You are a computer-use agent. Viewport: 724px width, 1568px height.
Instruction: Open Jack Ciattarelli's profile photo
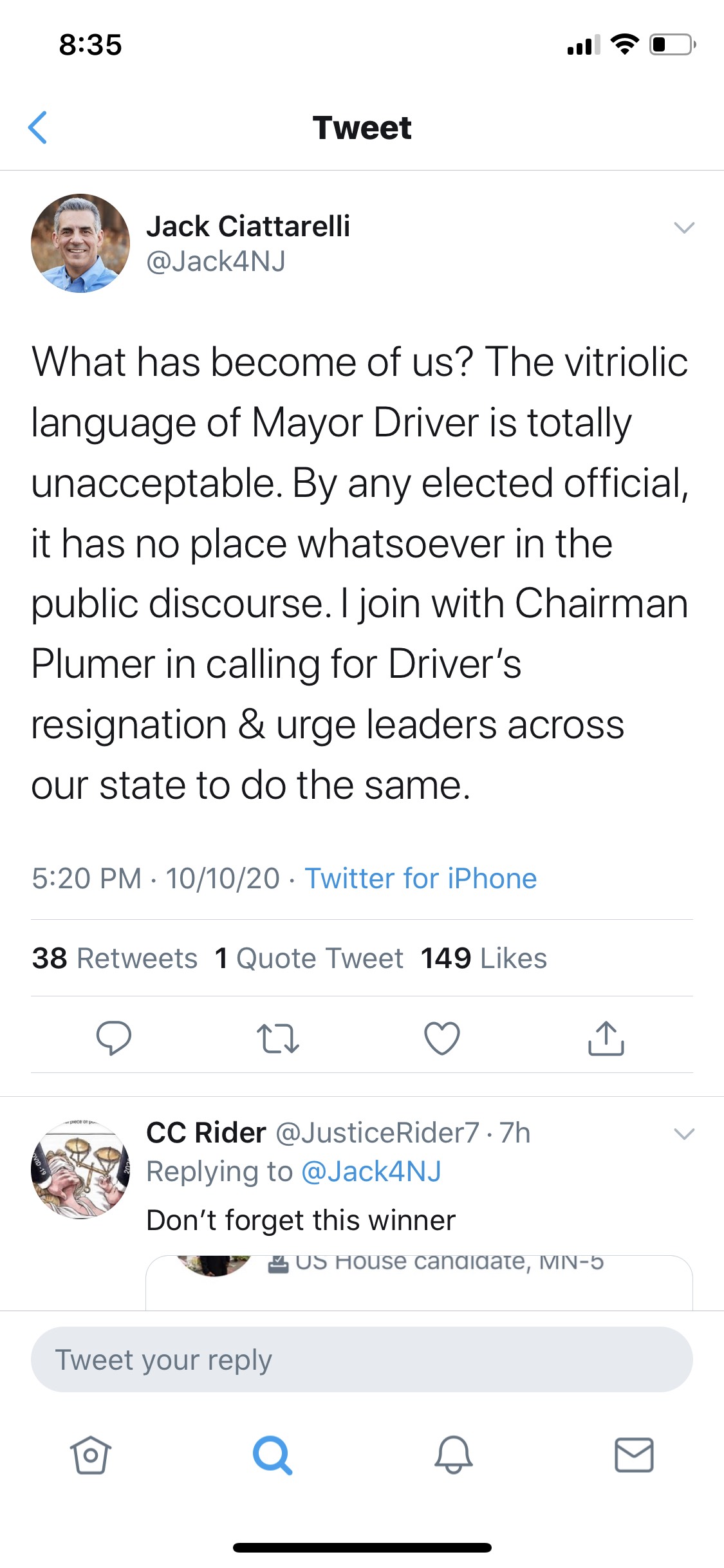[x=80, y=243]
